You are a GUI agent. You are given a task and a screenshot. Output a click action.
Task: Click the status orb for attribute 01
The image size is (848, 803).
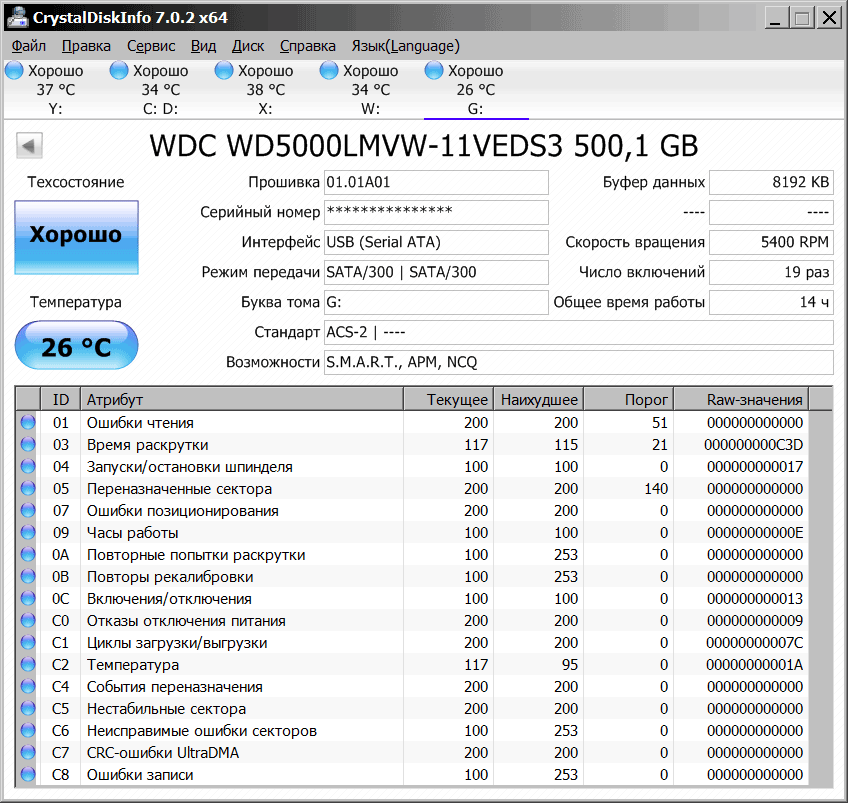click(x=27, y=423)
